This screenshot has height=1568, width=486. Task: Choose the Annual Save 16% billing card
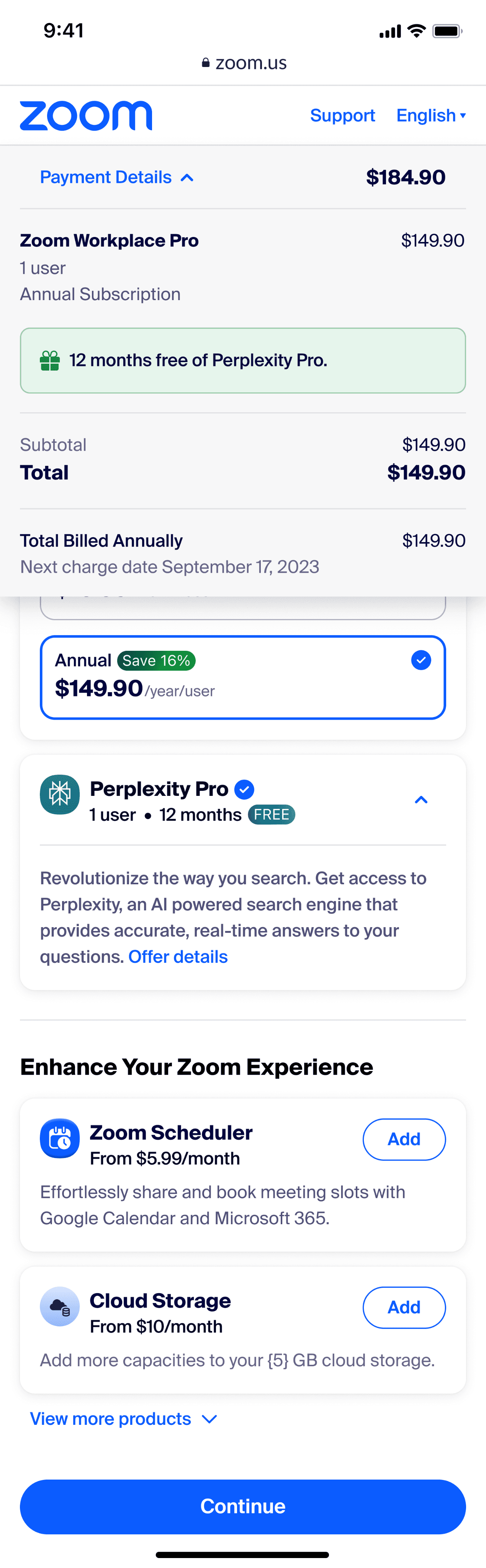242,678
